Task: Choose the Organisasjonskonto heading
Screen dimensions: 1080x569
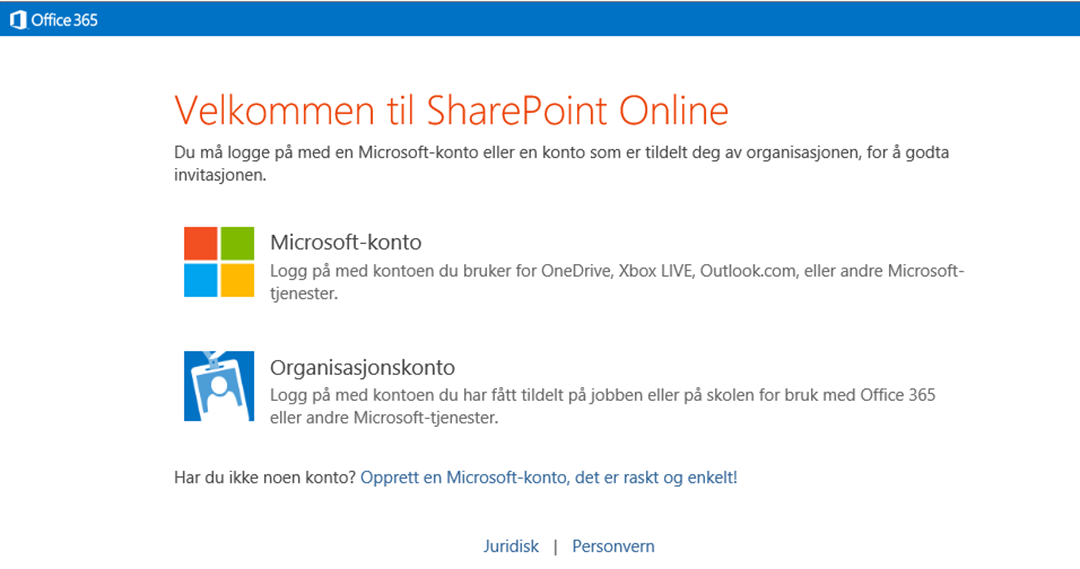Action: point(362,367)
